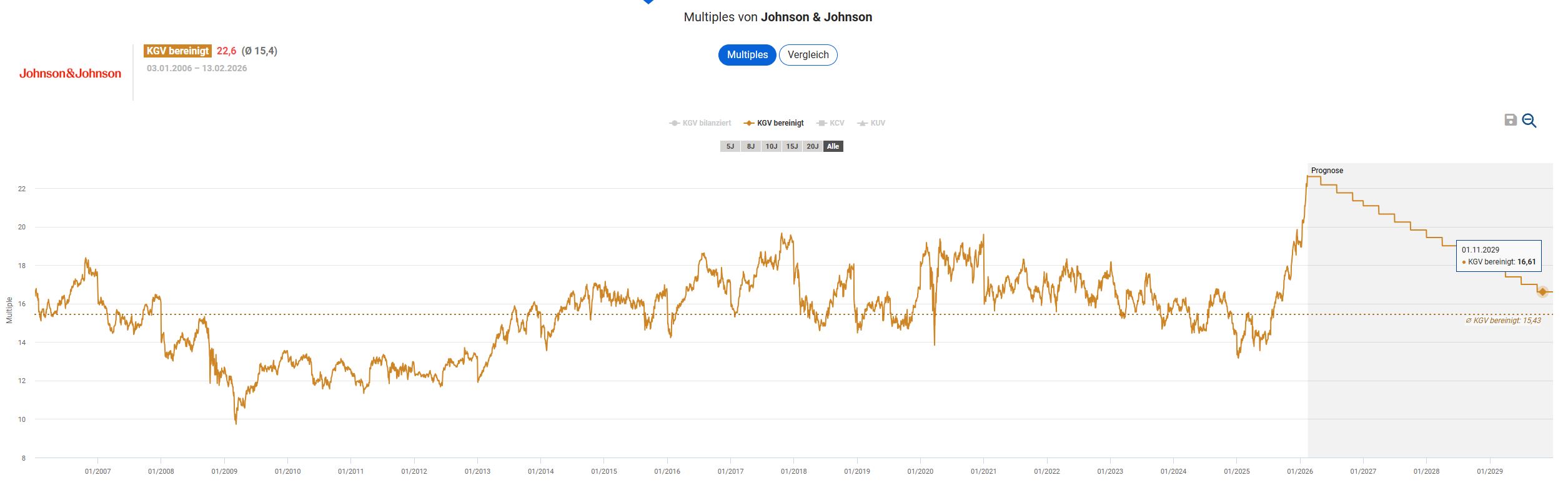
Task: Show the KUV series in legend
Action: pyautogui.click(x=871, y=123)
